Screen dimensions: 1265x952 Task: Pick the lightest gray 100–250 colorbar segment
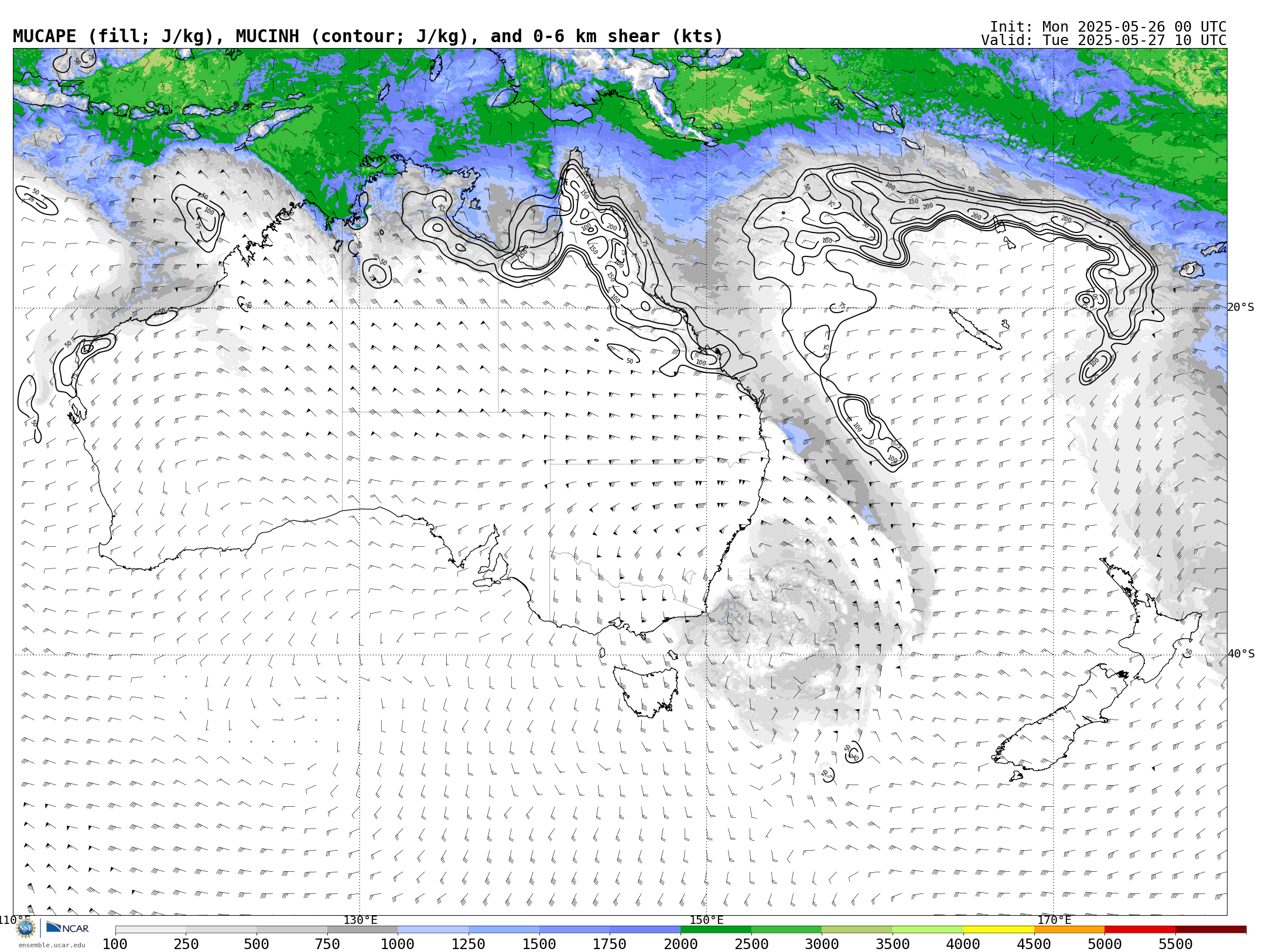(151, 930)
